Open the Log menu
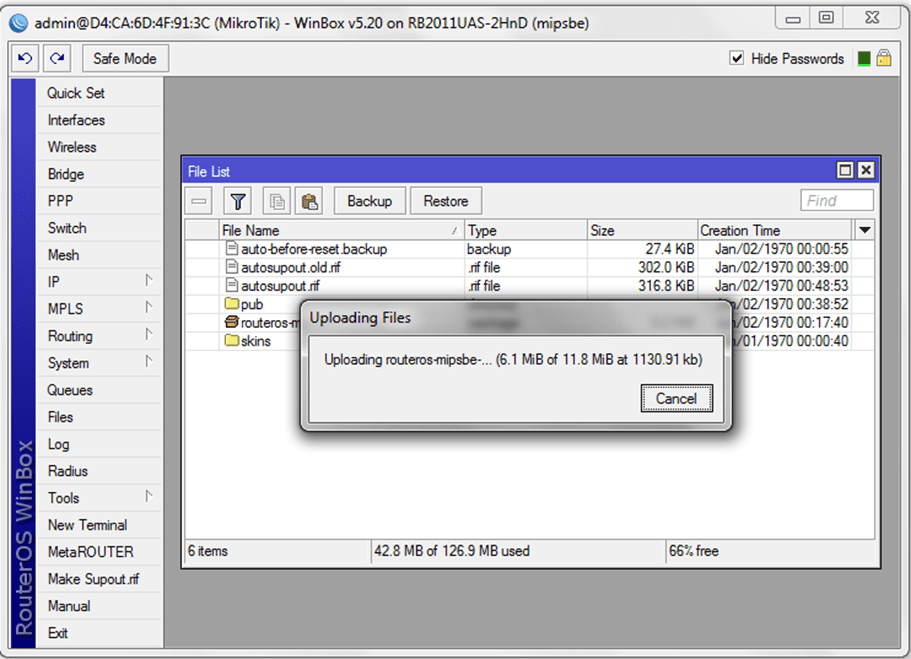 [99, 444]
